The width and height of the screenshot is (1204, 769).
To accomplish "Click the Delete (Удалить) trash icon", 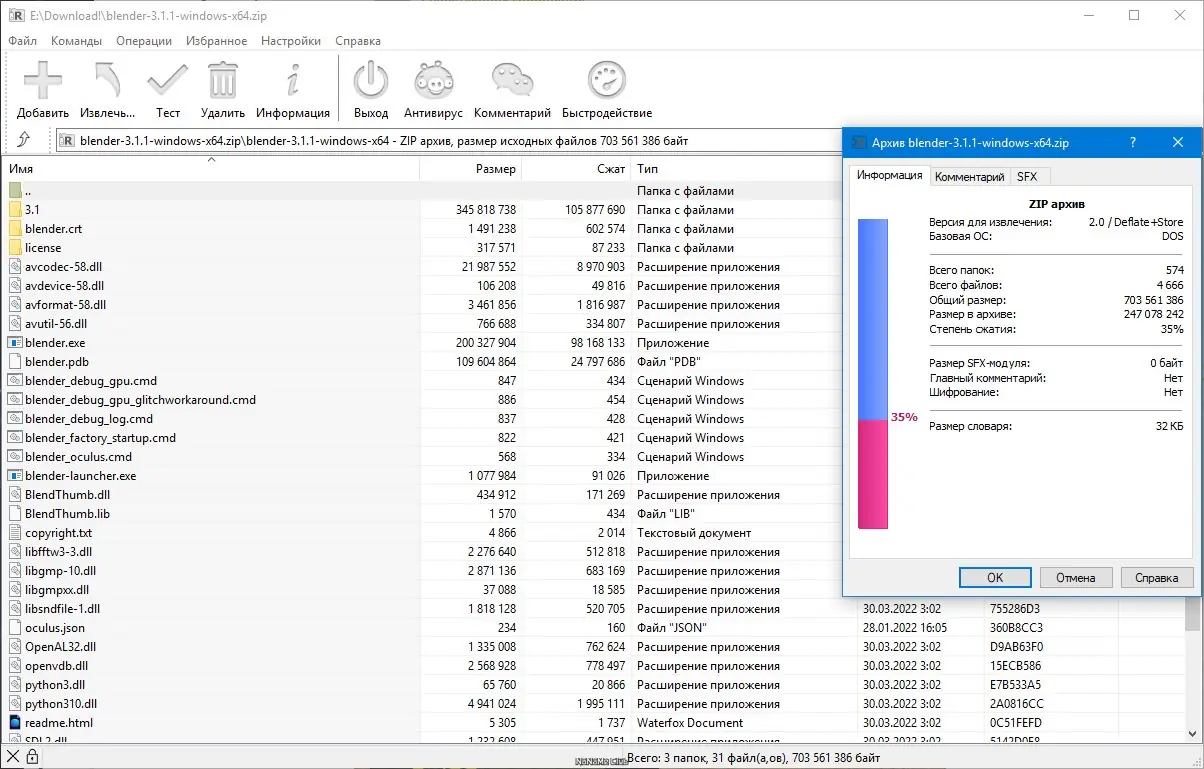I will click(x=222, y=81).
